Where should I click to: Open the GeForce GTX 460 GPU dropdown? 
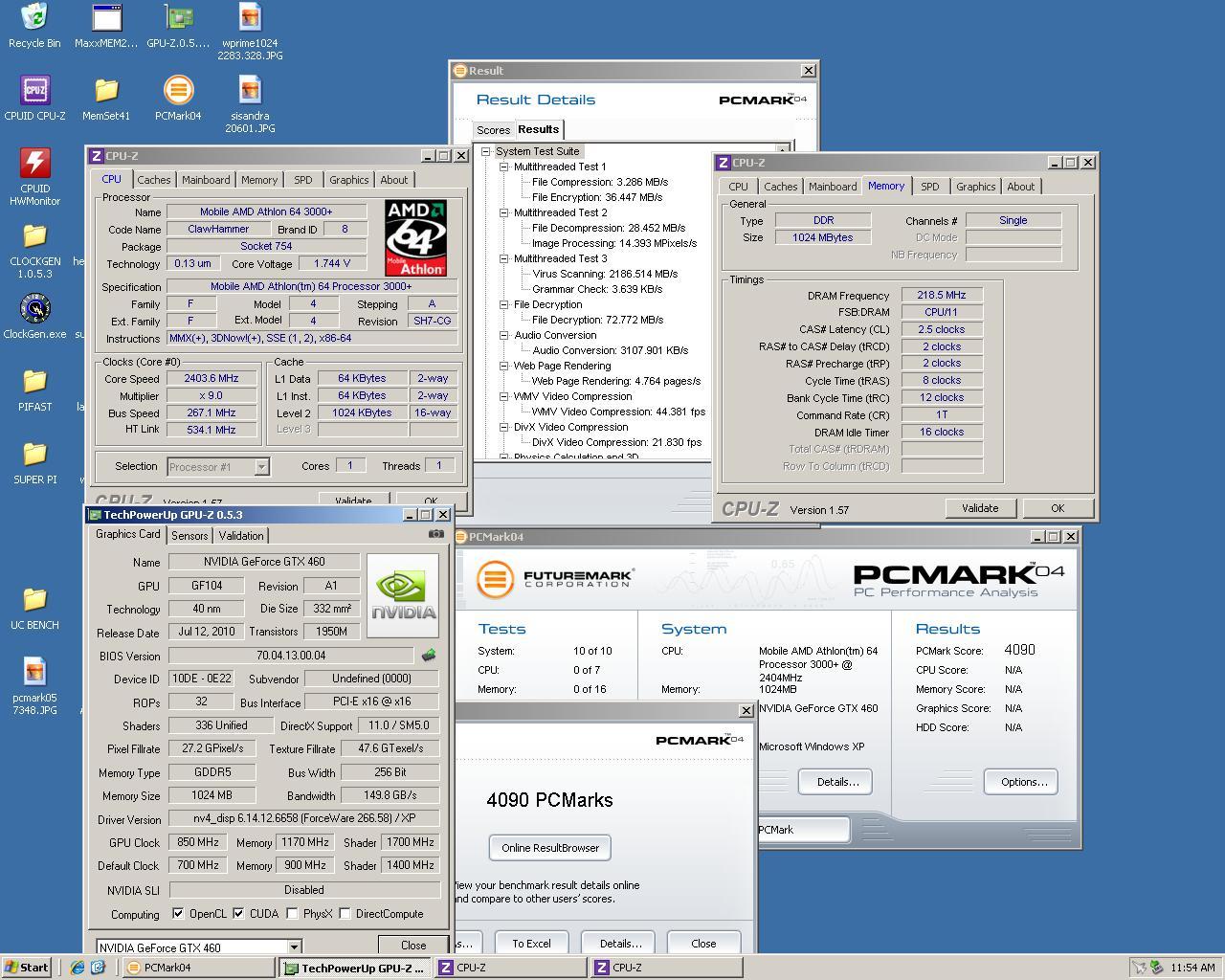(199, 947)
